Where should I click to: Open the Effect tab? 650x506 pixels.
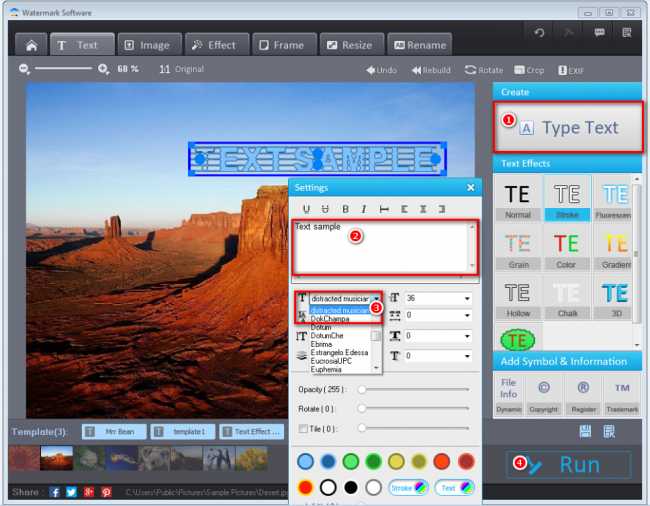217,45
